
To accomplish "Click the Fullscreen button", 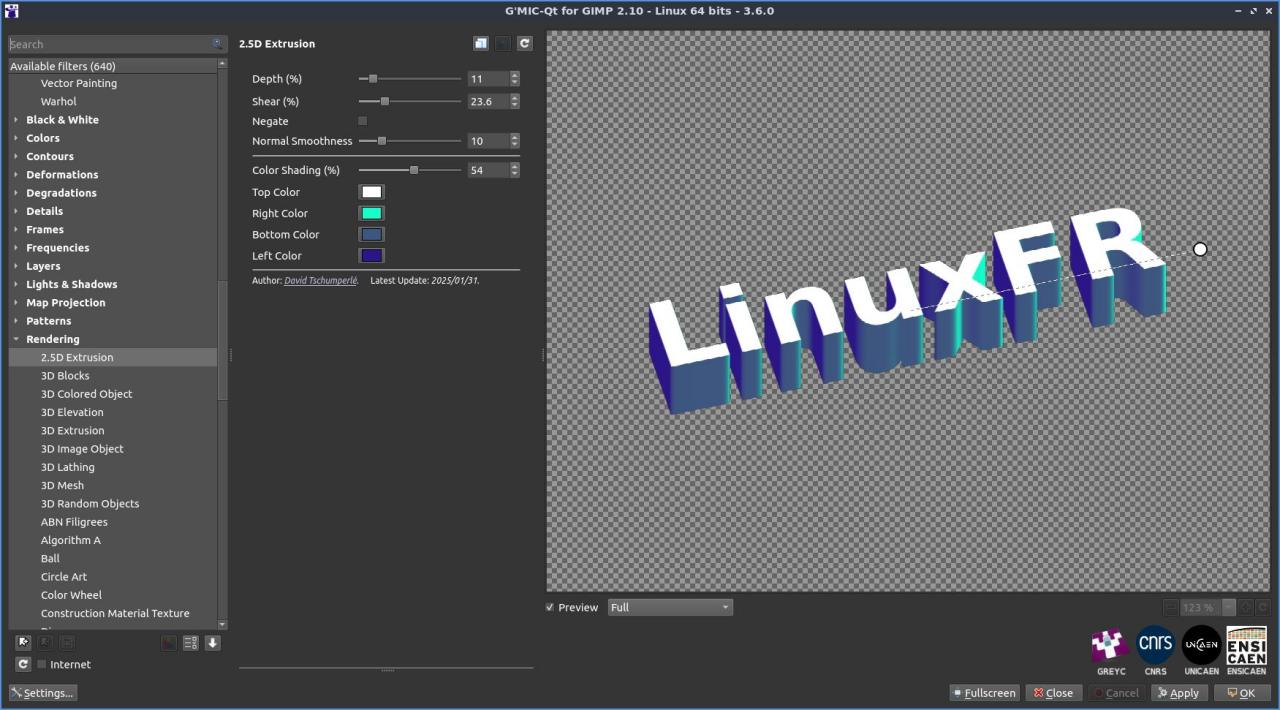I will click(x=984, y=693).
